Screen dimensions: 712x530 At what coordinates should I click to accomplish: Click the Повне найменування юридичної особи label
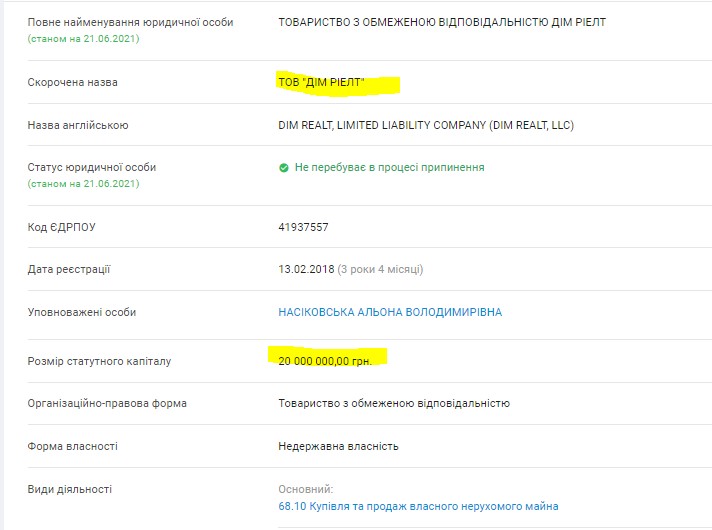point(130,22)
